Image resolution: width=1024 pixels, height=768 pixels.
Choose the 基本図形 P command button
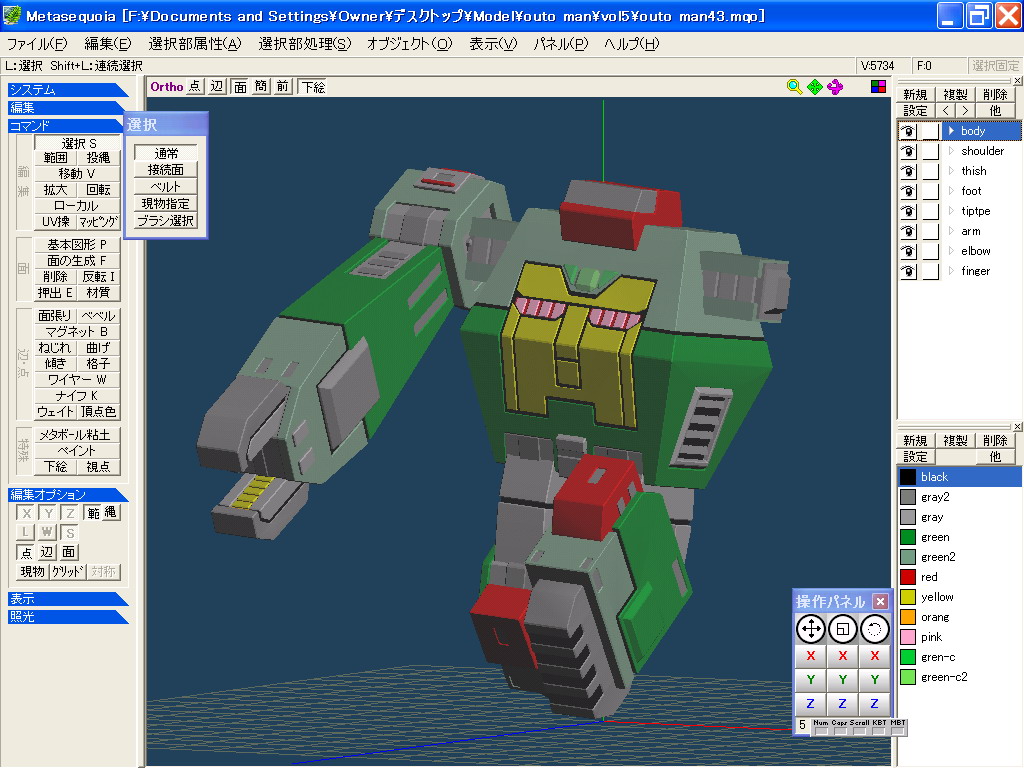[77, 245]
